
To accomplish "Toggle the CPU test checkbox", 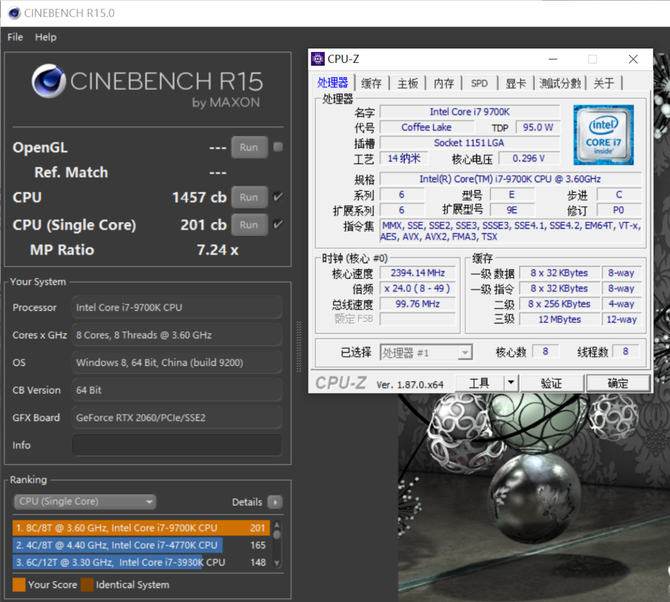I will pyautogui.click(x=278, y=197).
